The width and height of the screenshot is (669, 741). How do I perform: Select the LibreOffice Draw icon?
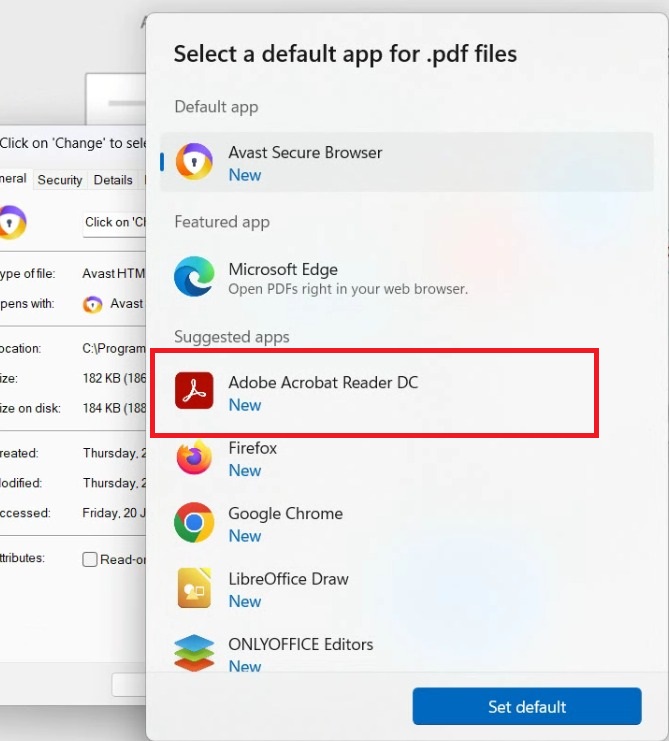tap(194, 588)
